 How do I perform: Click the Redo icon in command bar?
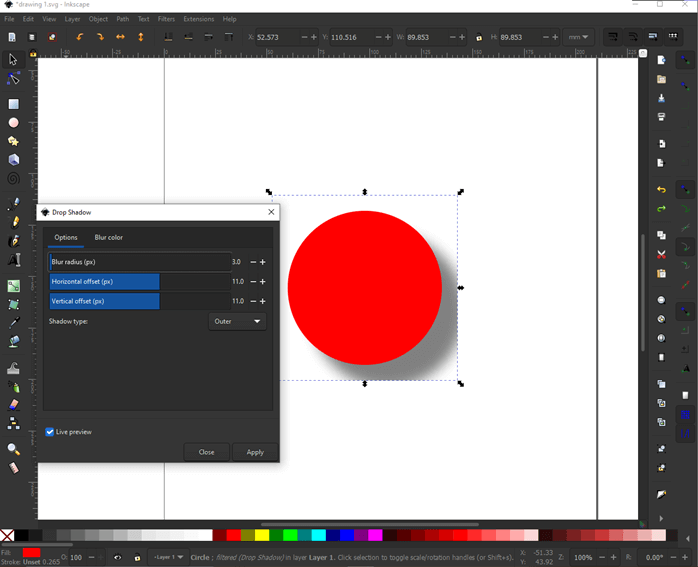click(661, 209)
